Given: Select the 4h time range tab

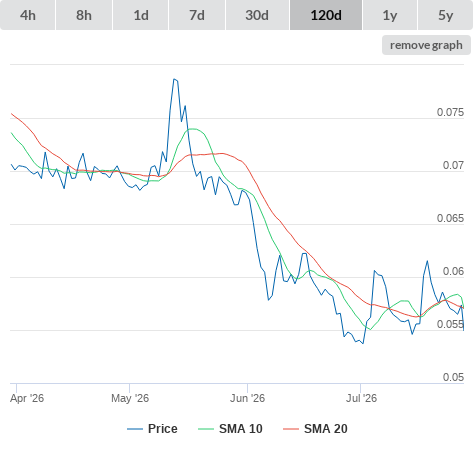Looking at the screenshot, I should [x=28, y=15].
